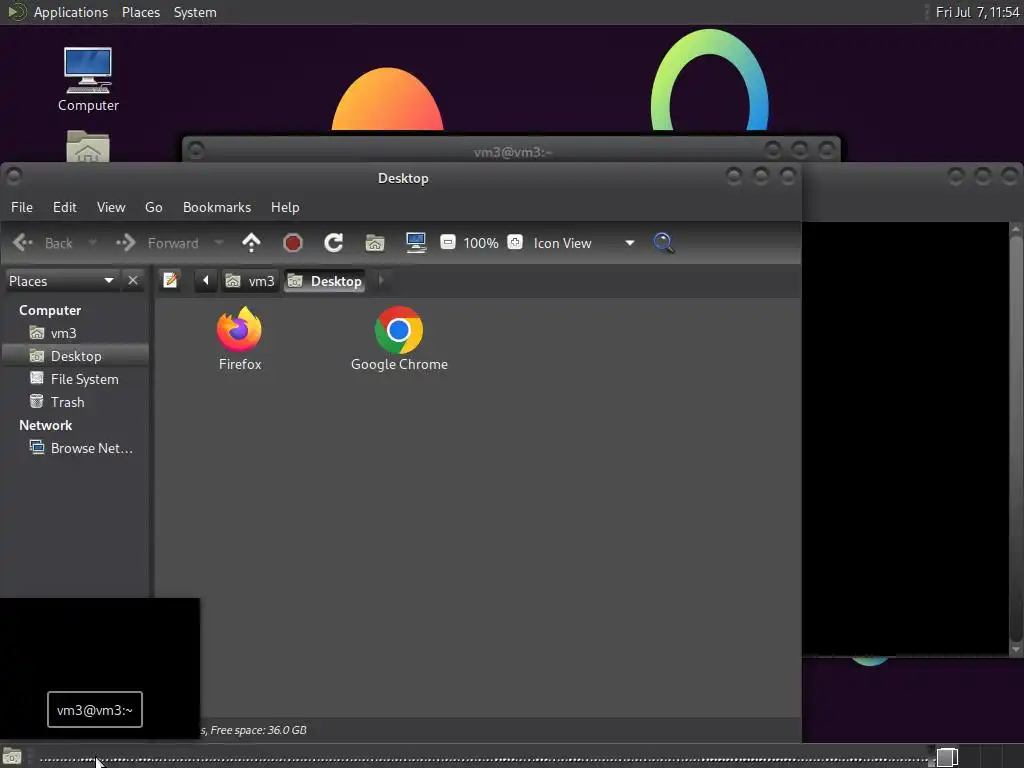
Task: Open the View menu
Action: (111, 207)
